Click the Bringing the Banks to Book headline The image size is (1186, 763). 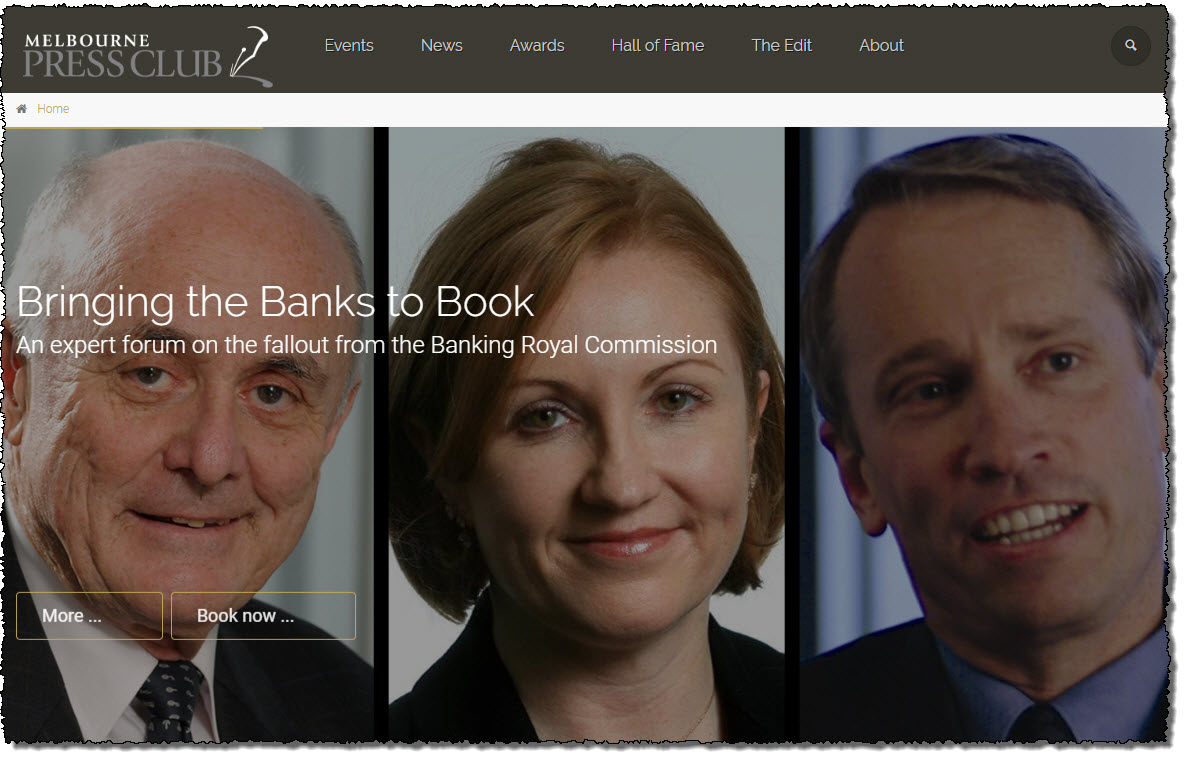(x=275, y=302)
